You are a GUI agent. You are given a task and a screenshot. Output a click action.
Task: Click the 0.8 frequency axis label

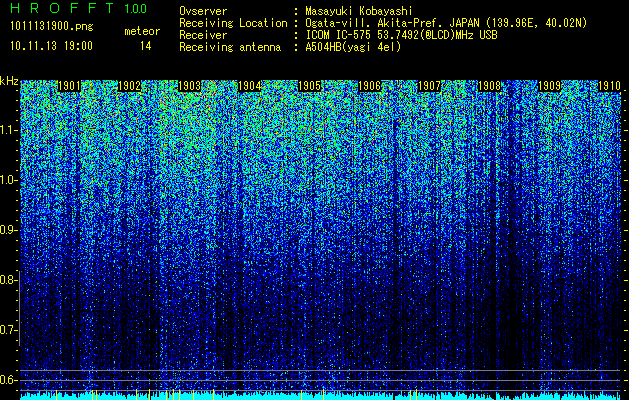click(6, 280)
